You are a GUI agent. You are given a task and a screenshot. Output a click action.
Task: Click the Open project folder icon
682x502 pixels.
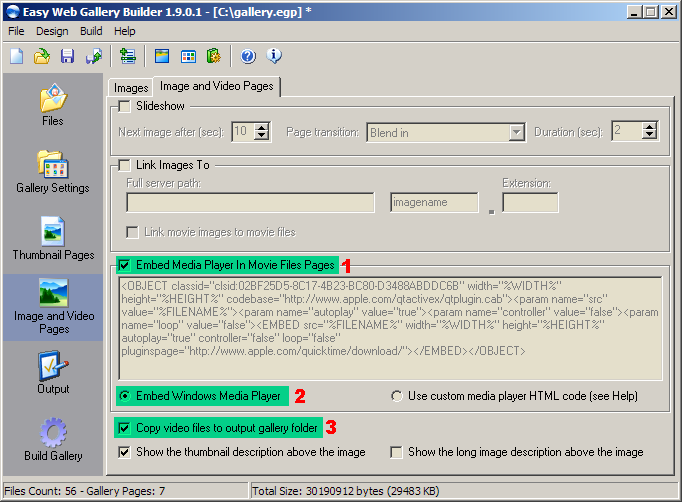coord(42,56)
